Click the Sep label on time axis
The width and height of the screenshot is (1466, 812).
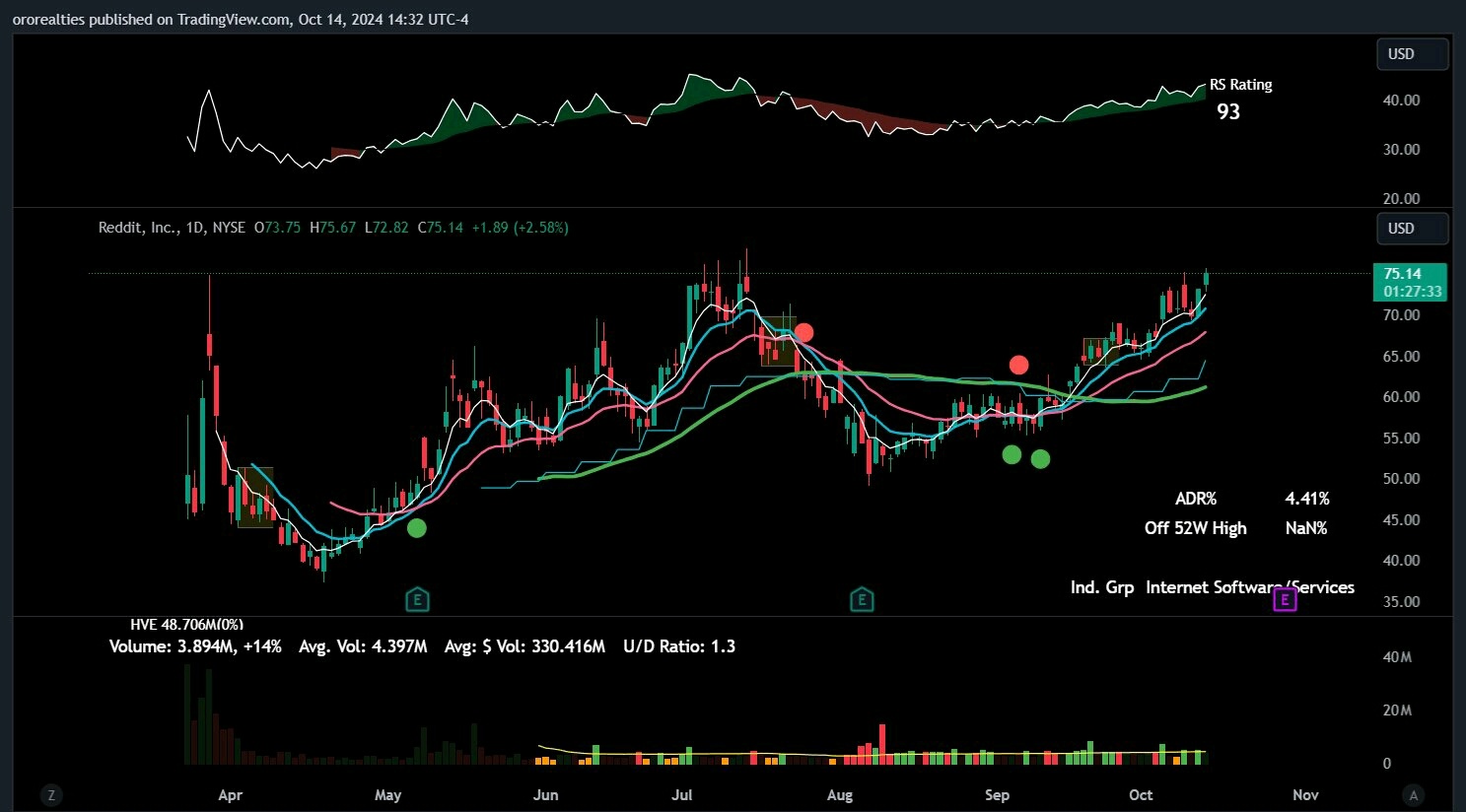[997, 795]
